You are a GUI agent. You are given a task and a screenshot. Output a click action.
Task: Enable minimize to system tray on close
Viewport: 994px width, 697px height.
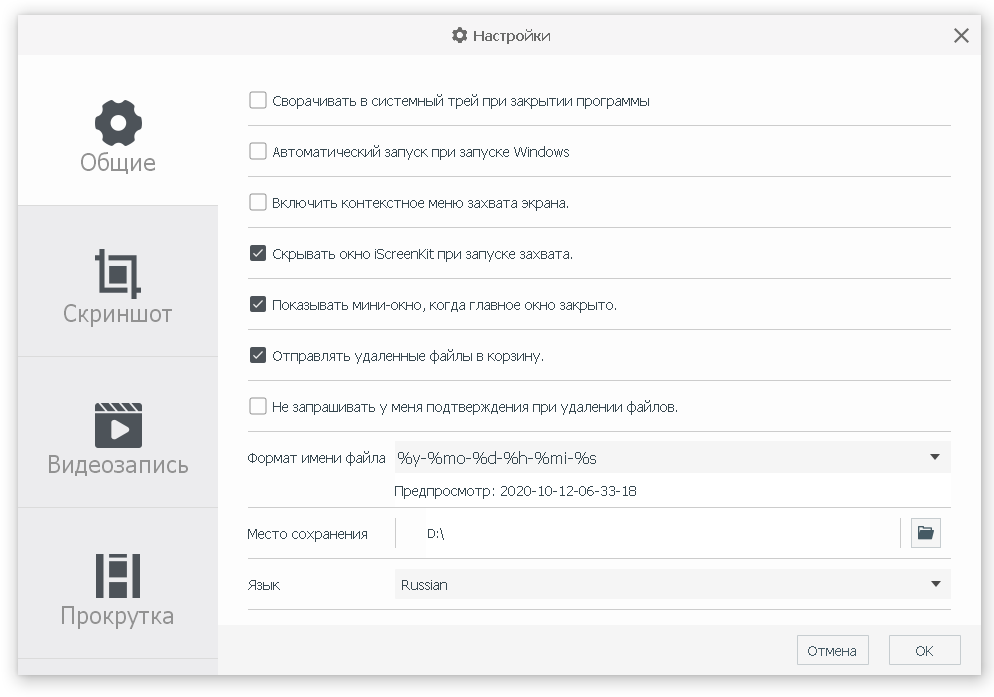click(x=258, y=101)
